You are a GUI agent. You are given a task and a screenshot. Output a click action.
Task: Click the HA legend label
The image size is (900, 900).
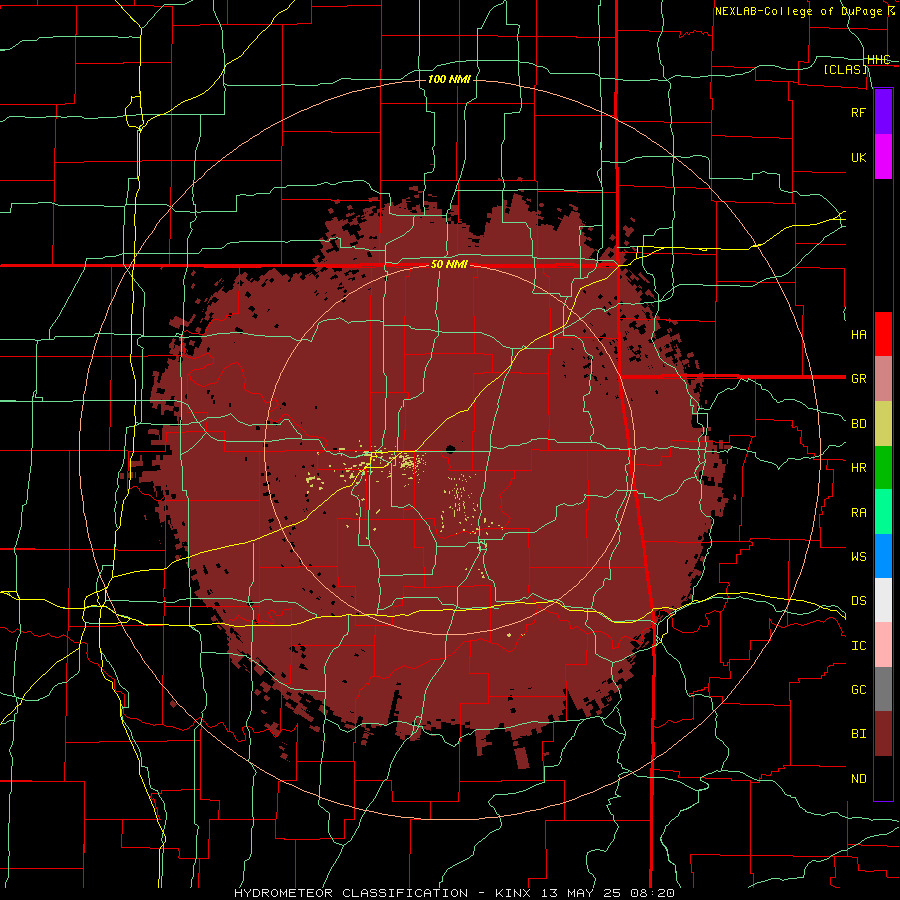click(x=859, y=334)
